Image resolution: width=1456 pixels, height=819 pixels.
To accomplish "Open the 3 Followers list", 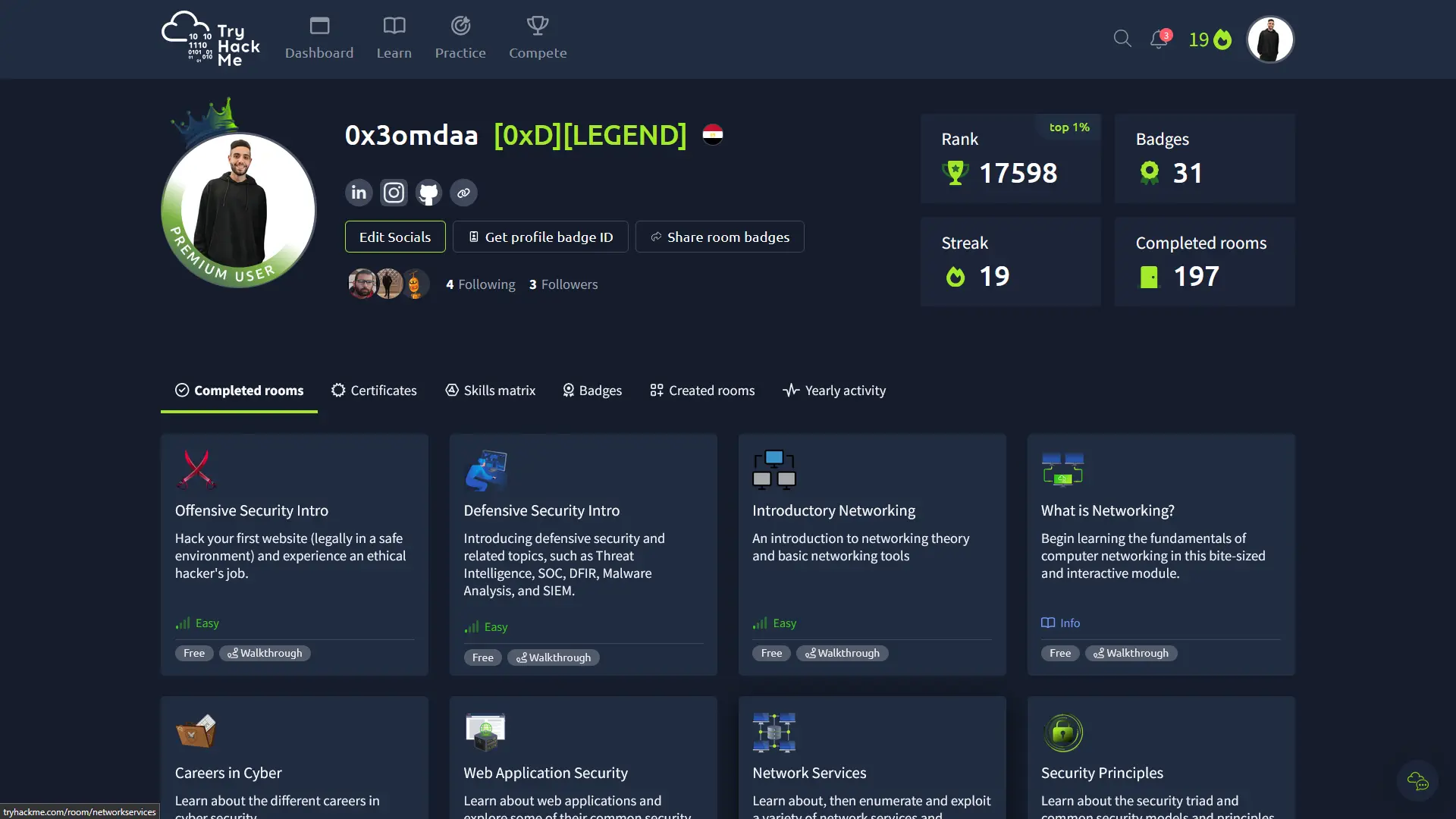I will (x=563, y=284).
